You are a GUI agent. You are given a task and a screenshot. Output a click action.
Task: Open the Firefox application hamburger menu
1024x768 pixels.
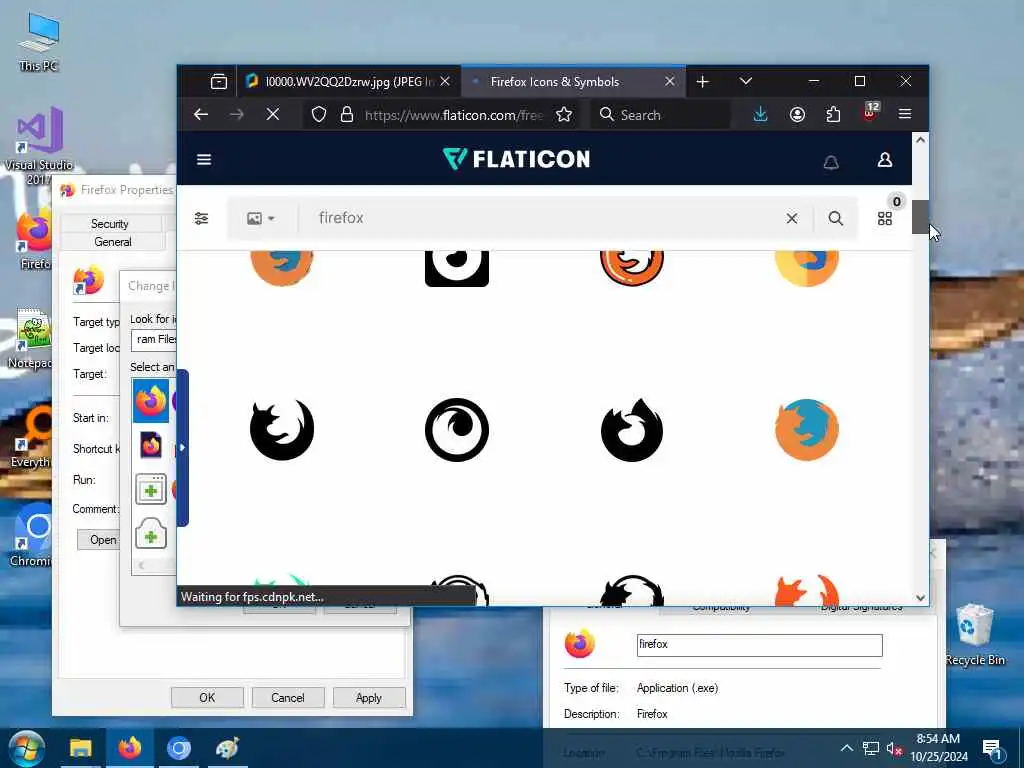(x=904, y=114)
